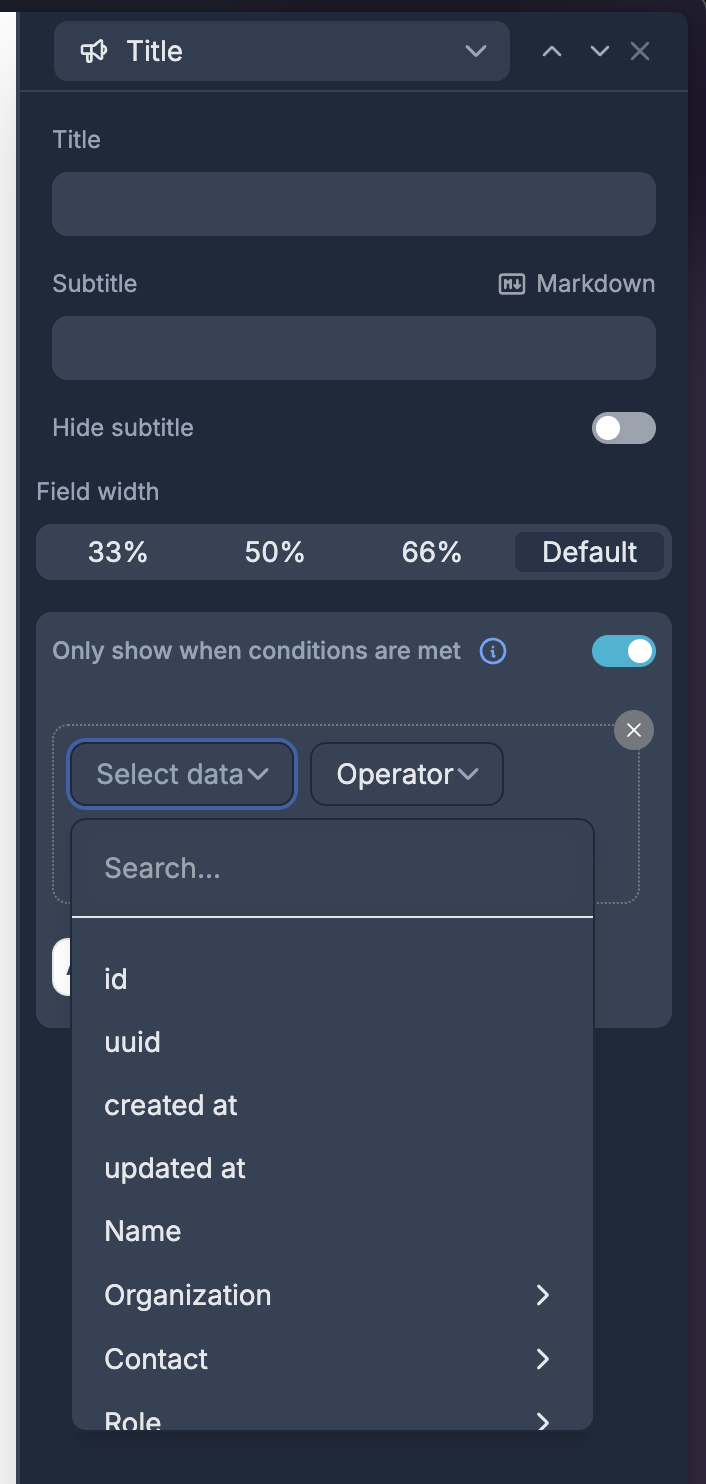Click the Markdown icon next to Subtitle
706x1484 pixels.
(512, 284)
